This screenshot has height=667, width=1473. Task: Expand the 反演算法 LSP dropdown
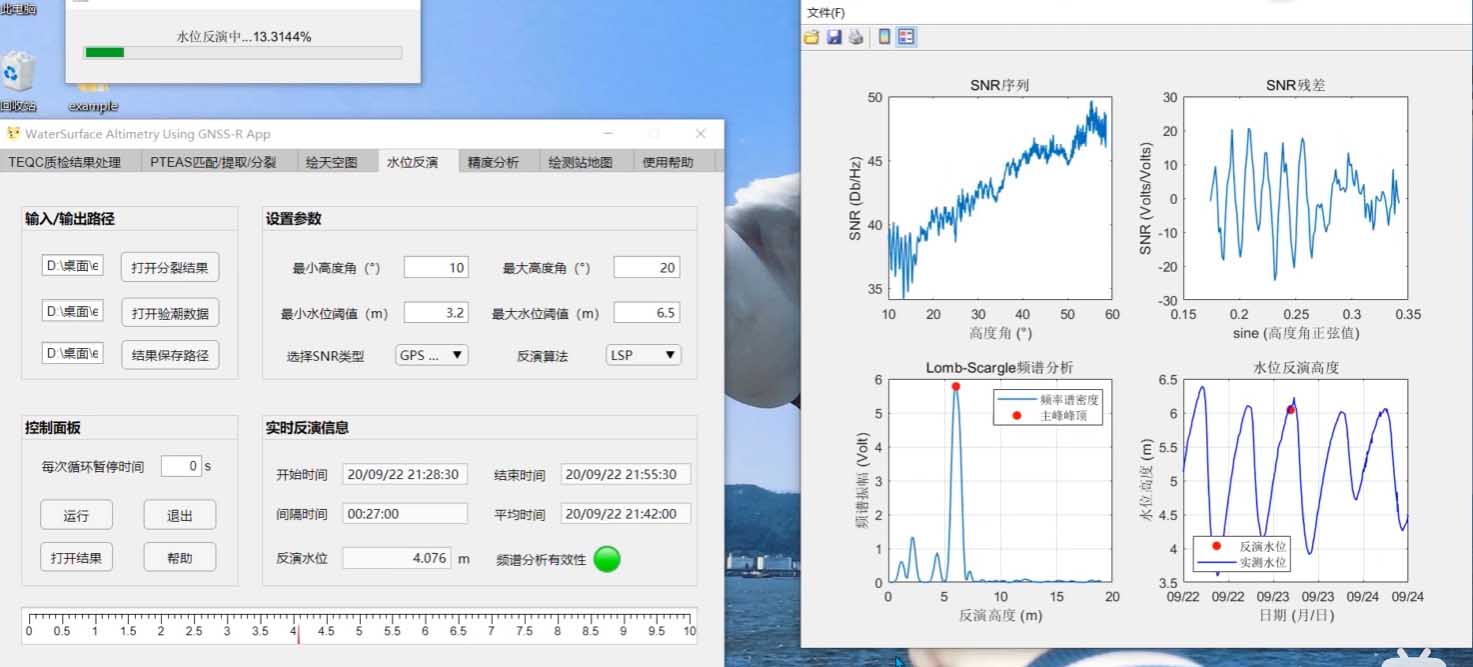[x=643, y=355]
